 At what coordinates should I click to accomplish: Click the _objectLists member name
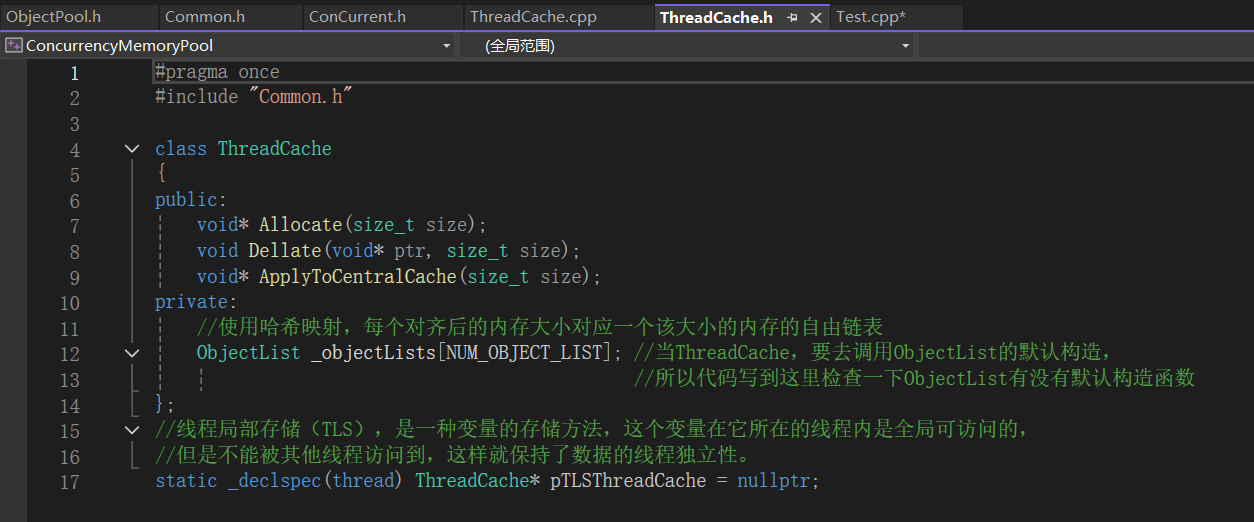[x=373, y=353]
